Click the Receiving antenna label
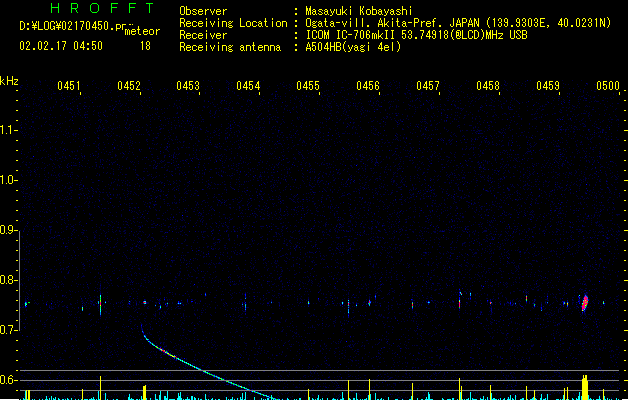Image resolution: width=629 pixels, height=400 pixels. click(x=230, y=47)
